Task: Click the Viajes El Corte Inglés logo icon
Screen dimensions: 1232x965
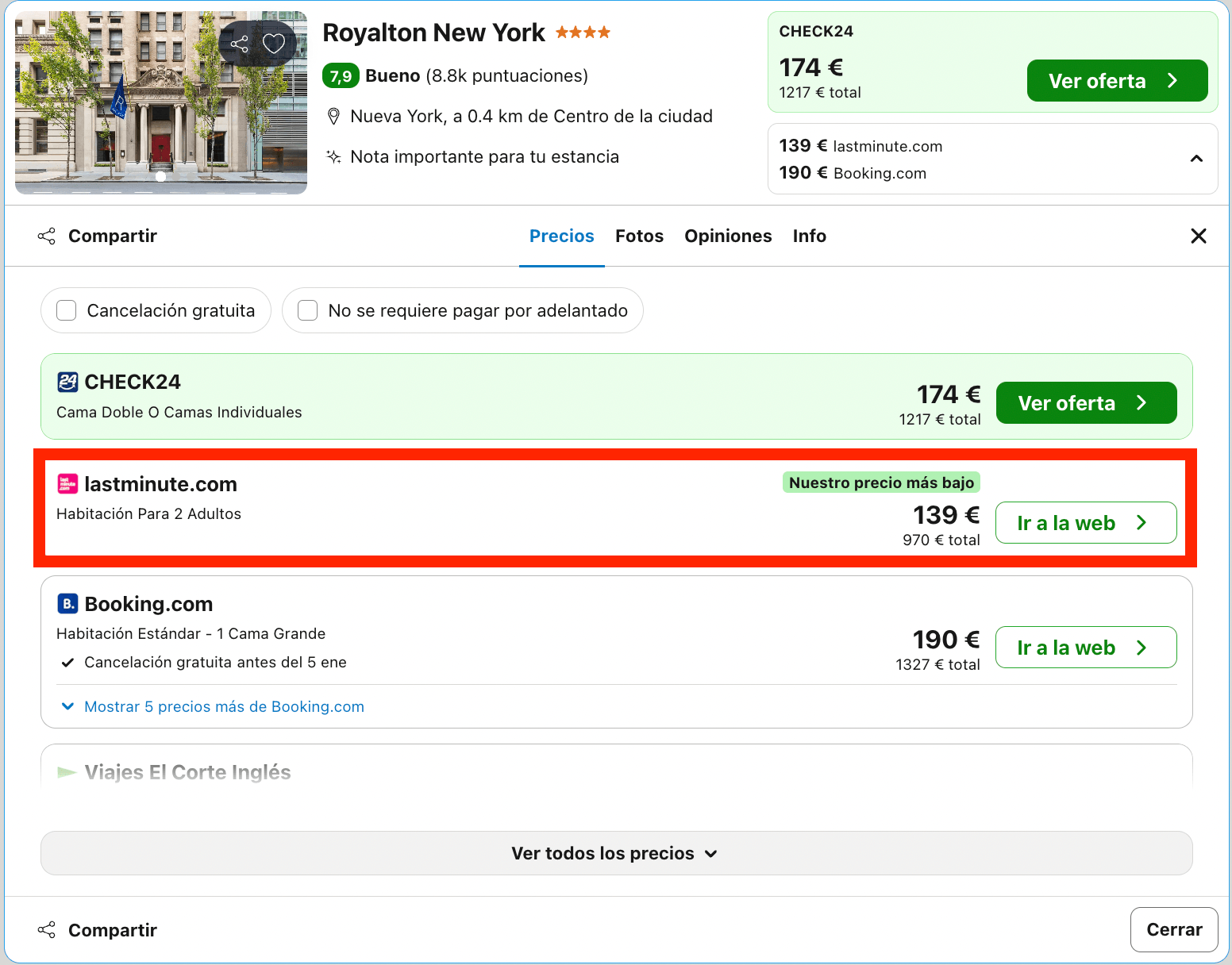Action: tap(67, 772)
